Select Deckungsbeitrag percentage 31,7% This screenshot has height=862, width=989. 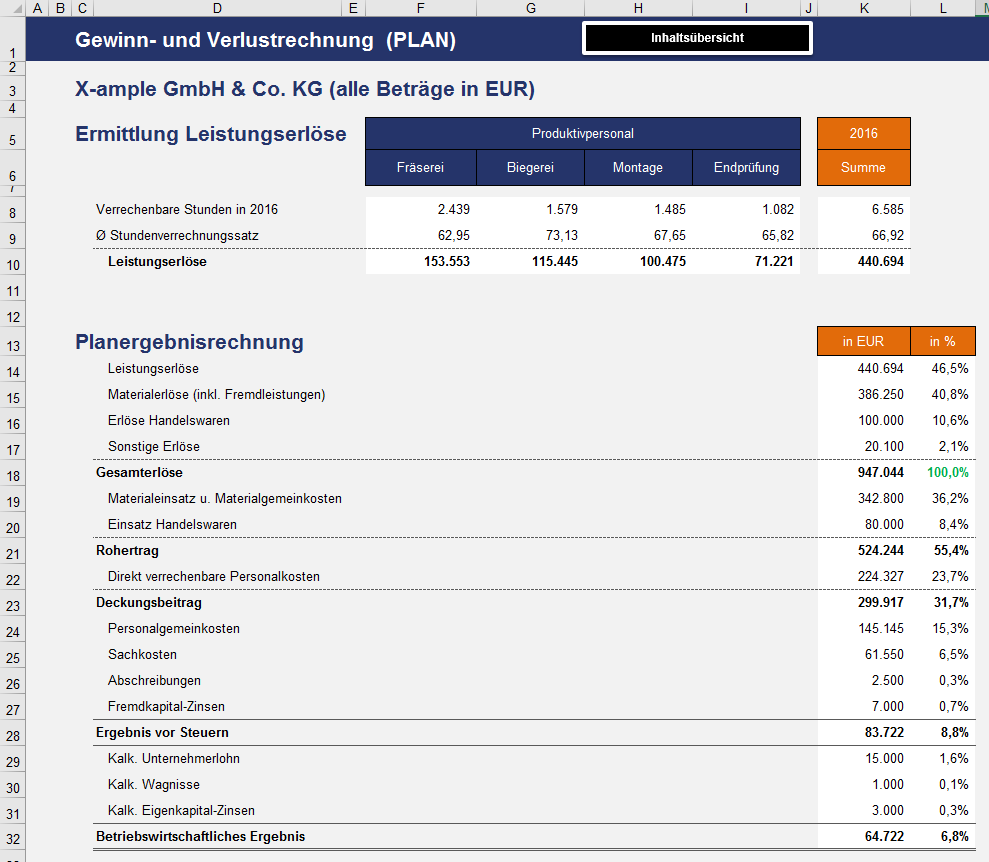(x=943, y=602)
